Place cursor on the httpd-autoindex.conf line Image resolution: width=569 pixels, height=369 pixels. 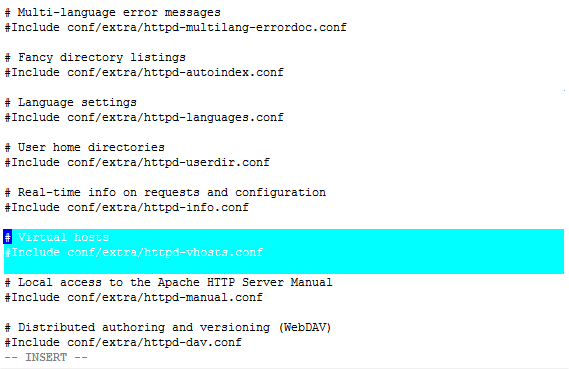[144, 73]
